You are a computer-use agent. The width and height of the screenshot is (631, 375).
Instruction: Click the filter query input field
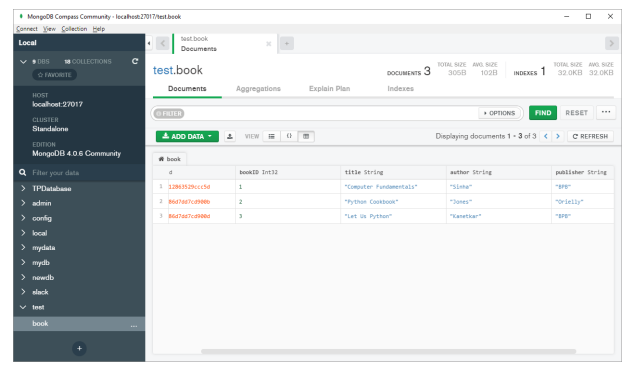330,113
